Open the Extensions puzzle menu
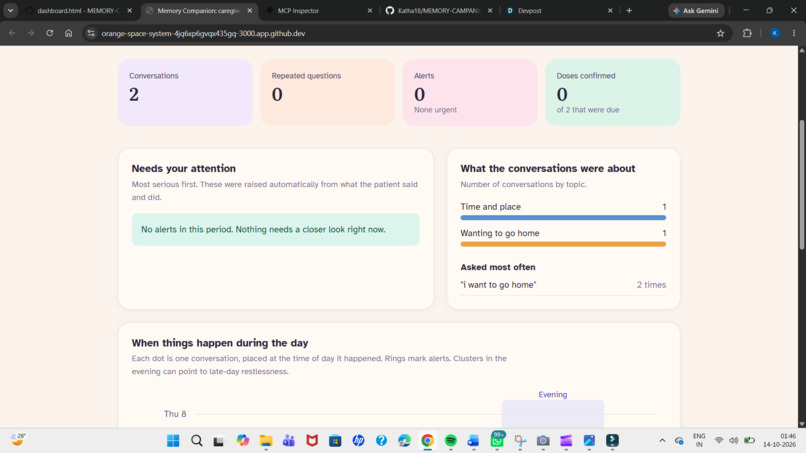 pyautogui.click(x=747, y=33)
